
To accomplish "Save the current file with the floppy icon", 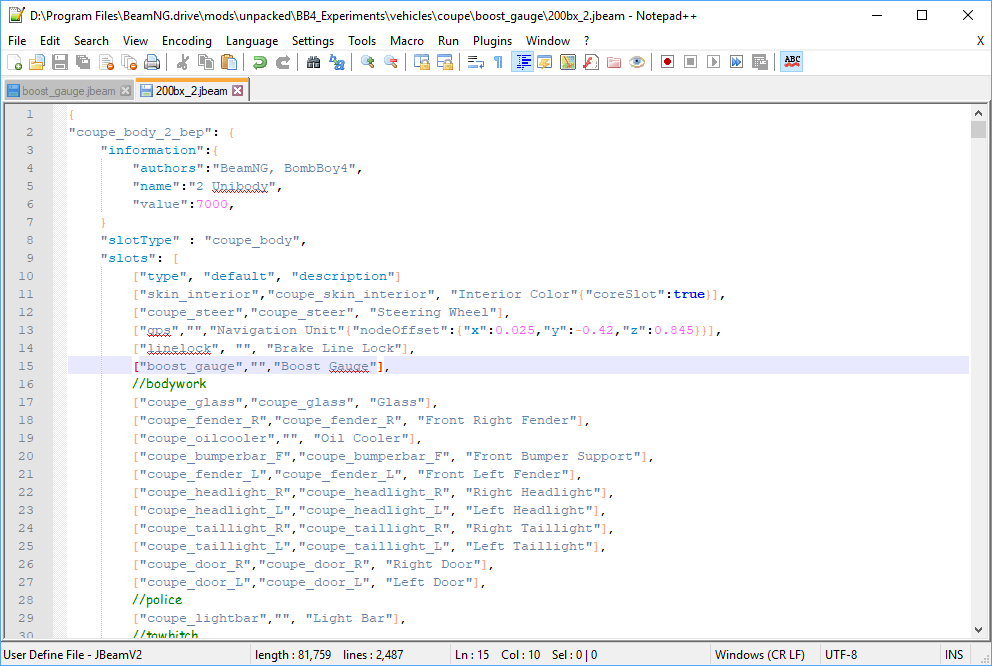I will (x=60, y=62).
